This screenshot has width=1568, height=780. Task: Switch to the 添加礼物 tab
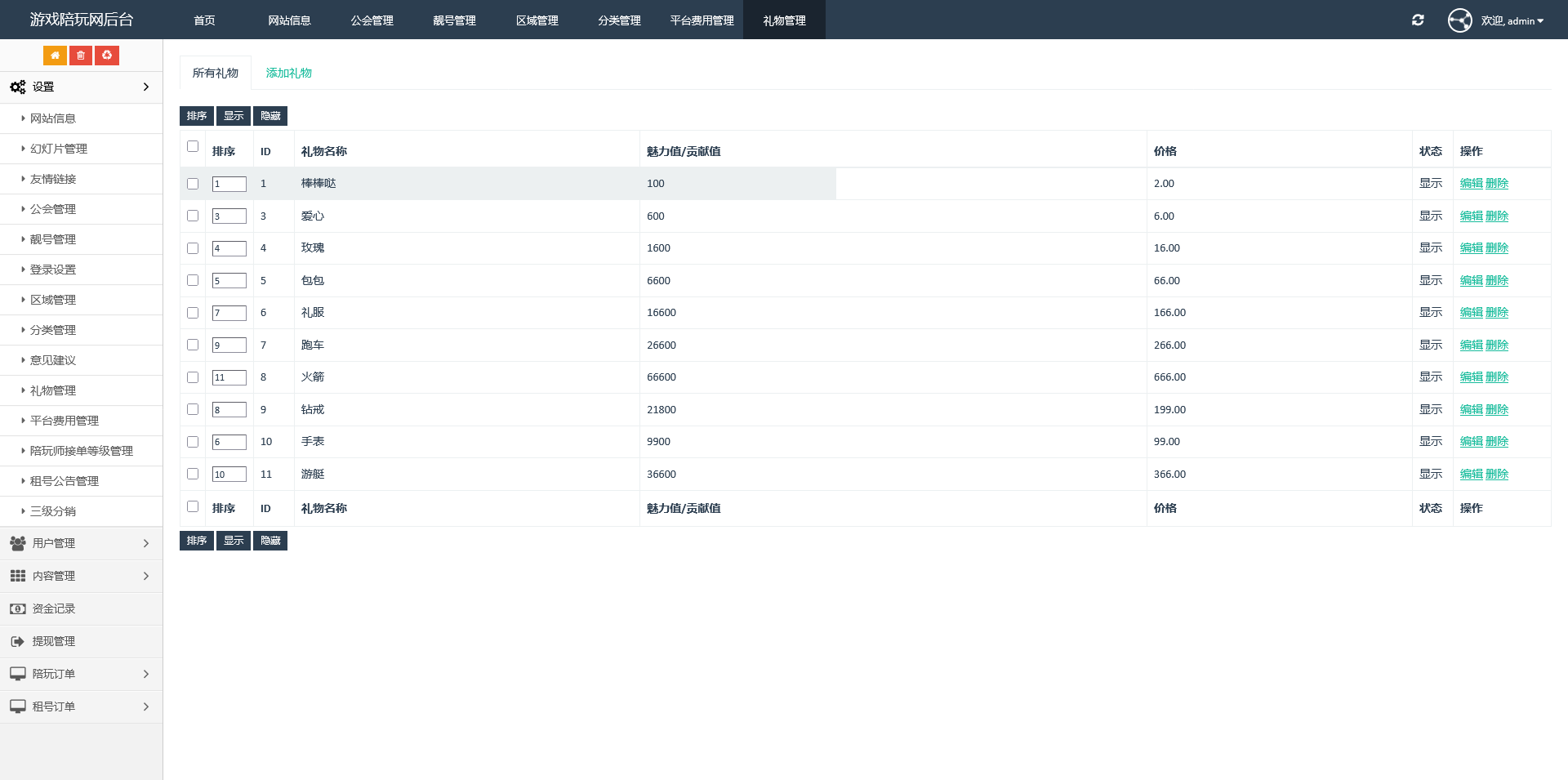pyautogui.click(x=289, y=73)
